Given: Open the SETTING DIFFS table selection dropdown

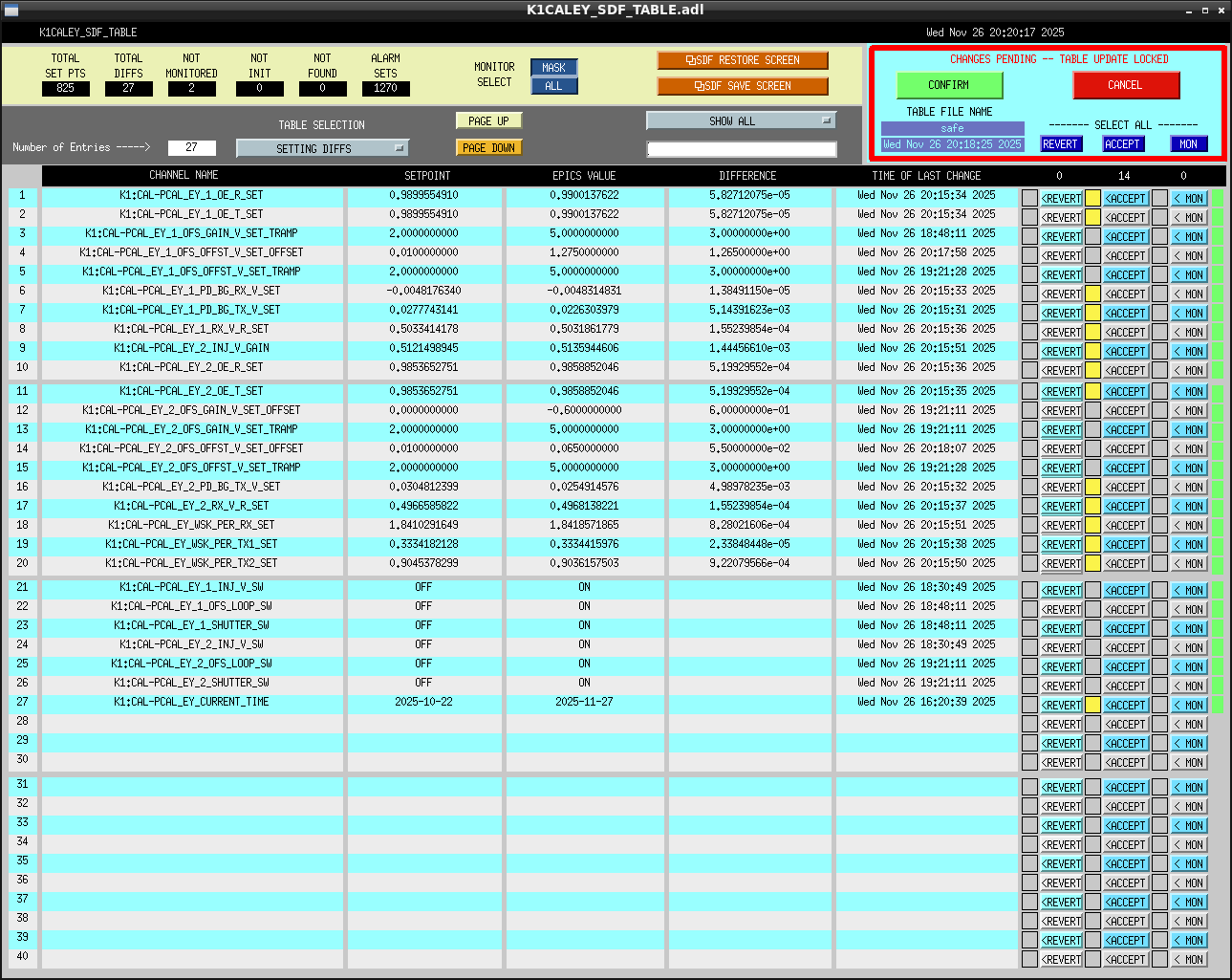Looking at the screenshot, I should pos(322,148).
